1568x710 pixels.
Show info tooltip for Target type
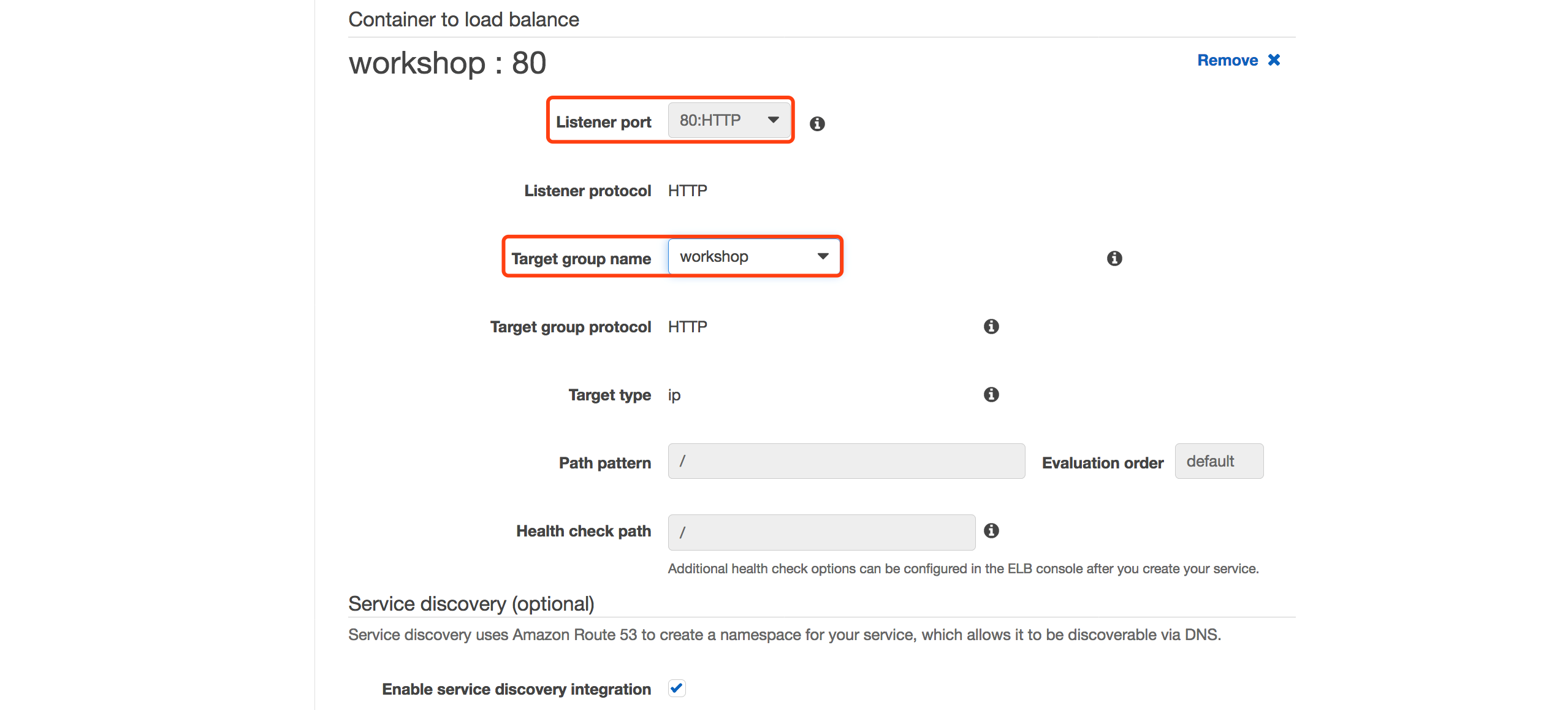(x=991, y=395)
